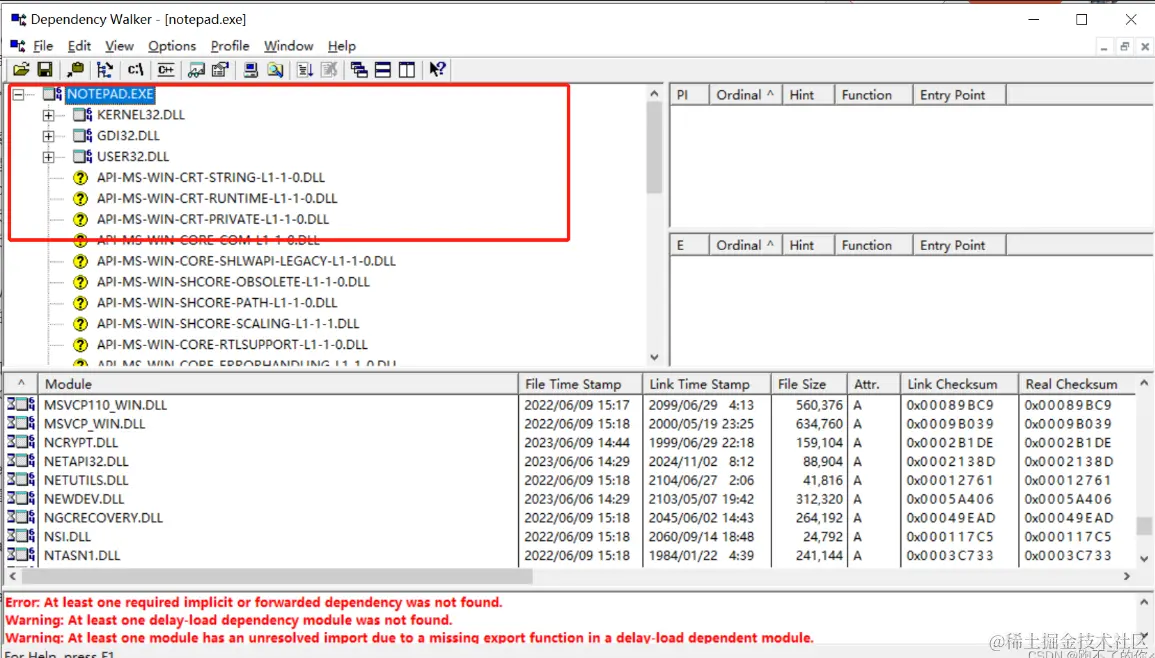Click the tree pane scrollbar up arrow
Image resolution: width=1155 pixels, height=658 pixels.
tap(654, 94)
